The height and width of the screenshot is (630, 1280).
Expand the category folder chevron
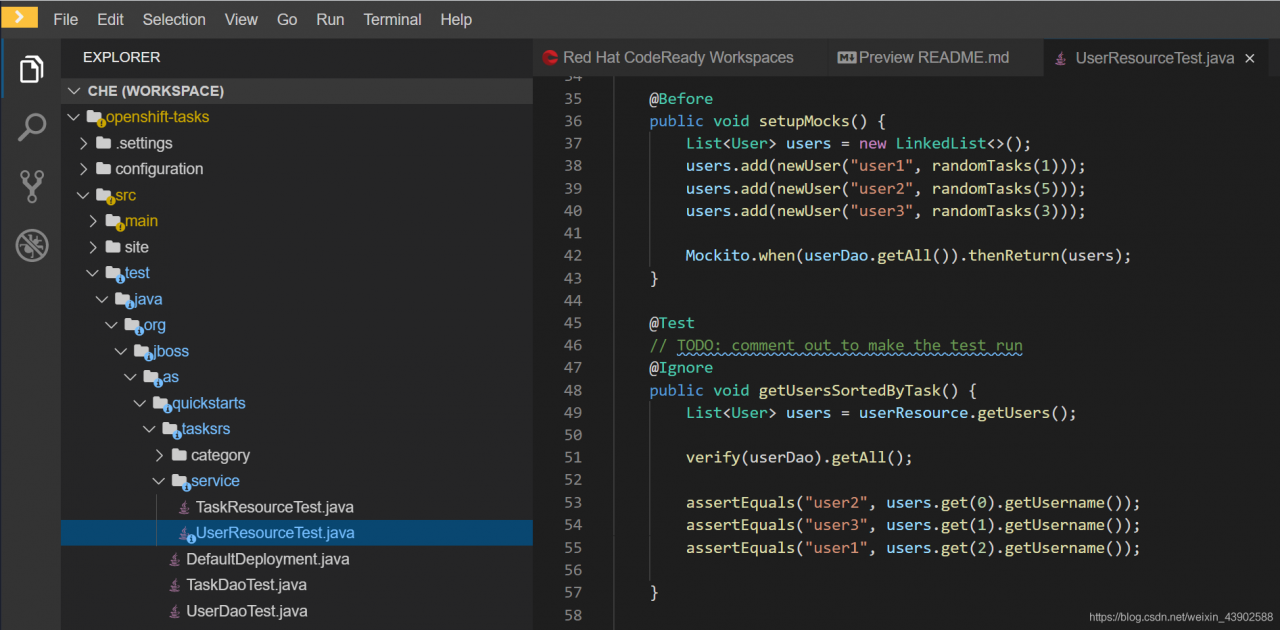pyautogui.click(x=160, y=455)
